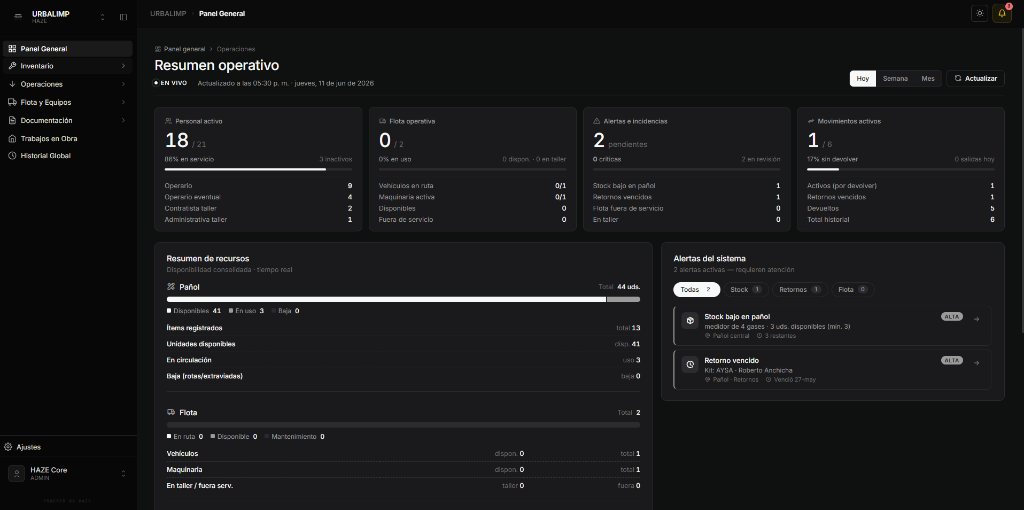Show Todas alerts tab
This screenshot has height=510, width=1024.
pos(697,289)
